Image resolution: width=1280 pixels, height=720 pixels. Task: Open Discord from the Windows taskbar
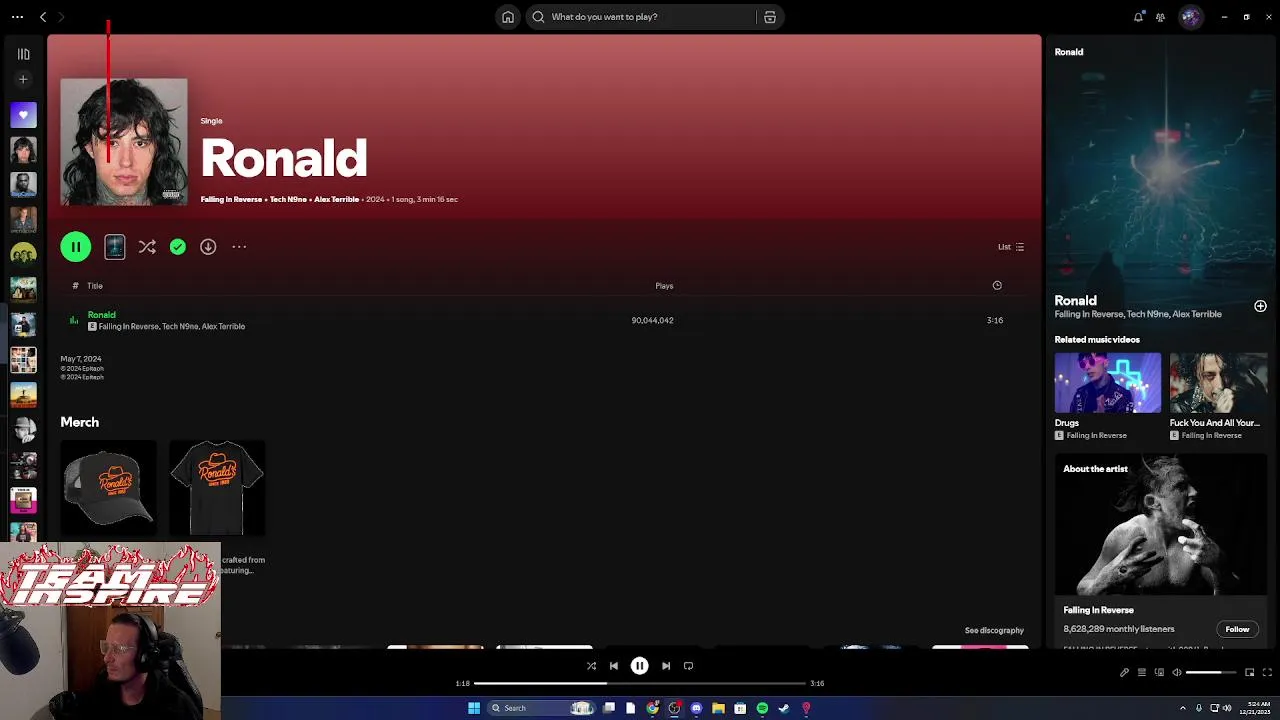[x=697, y=708]
